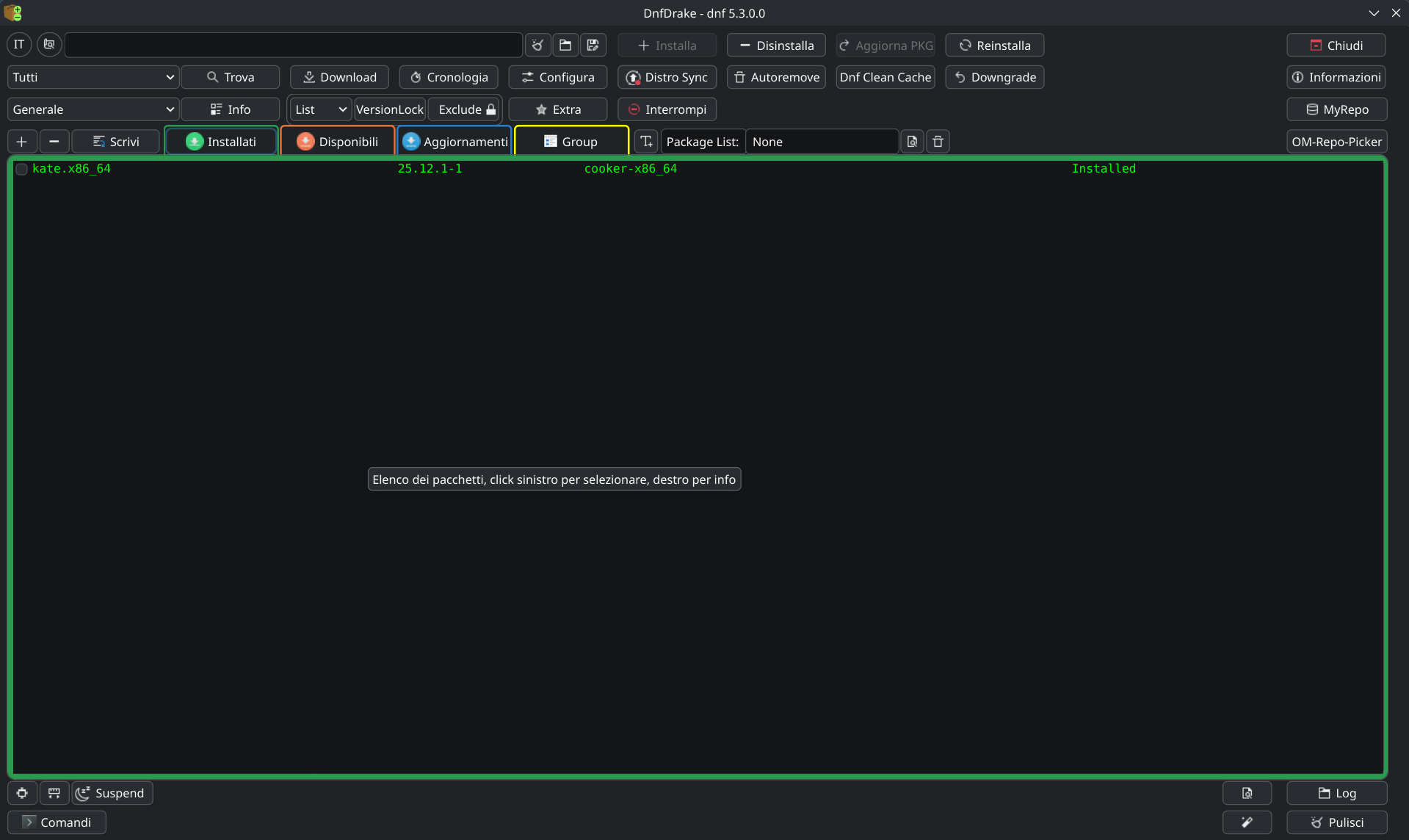
Task: Click the save icon beside search field
Action: 593,45
